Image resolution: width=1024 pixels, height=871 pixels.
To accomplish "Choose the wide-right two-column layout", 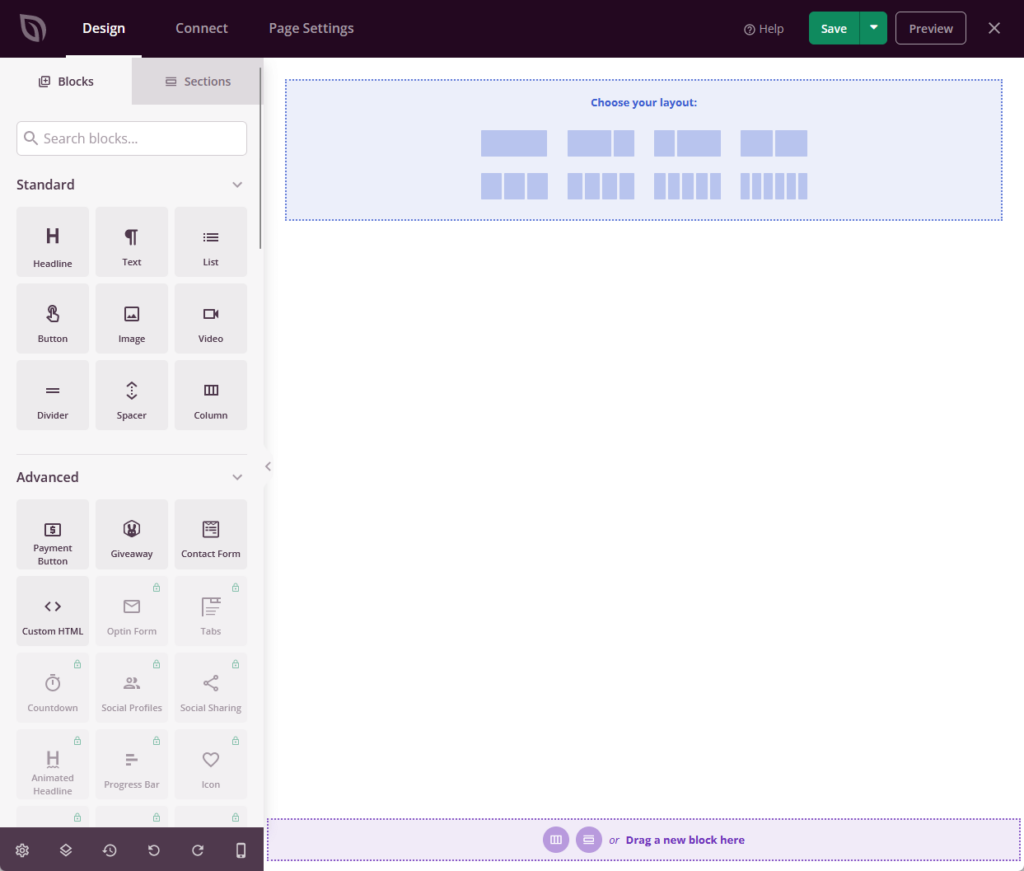I will pyautogui.click(x=687, y=143).
